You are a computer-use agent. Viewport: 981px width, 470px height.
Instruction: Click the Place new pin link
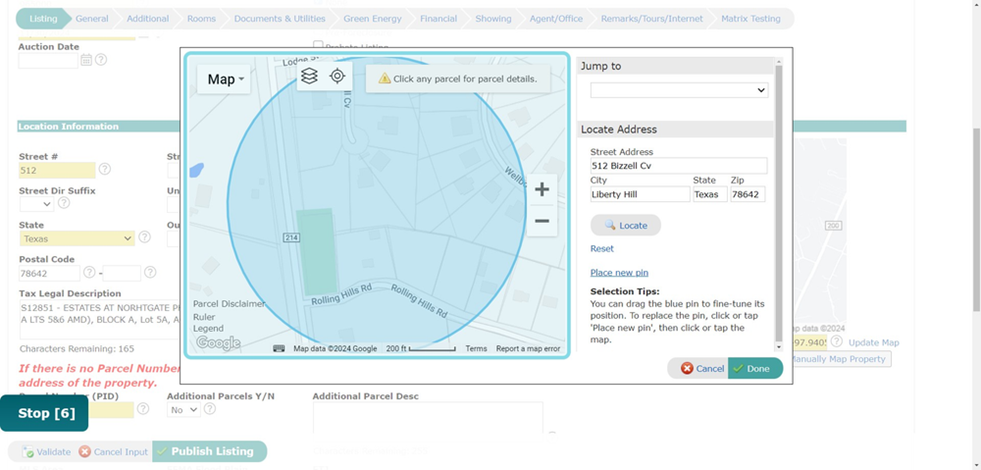point(619,272)
